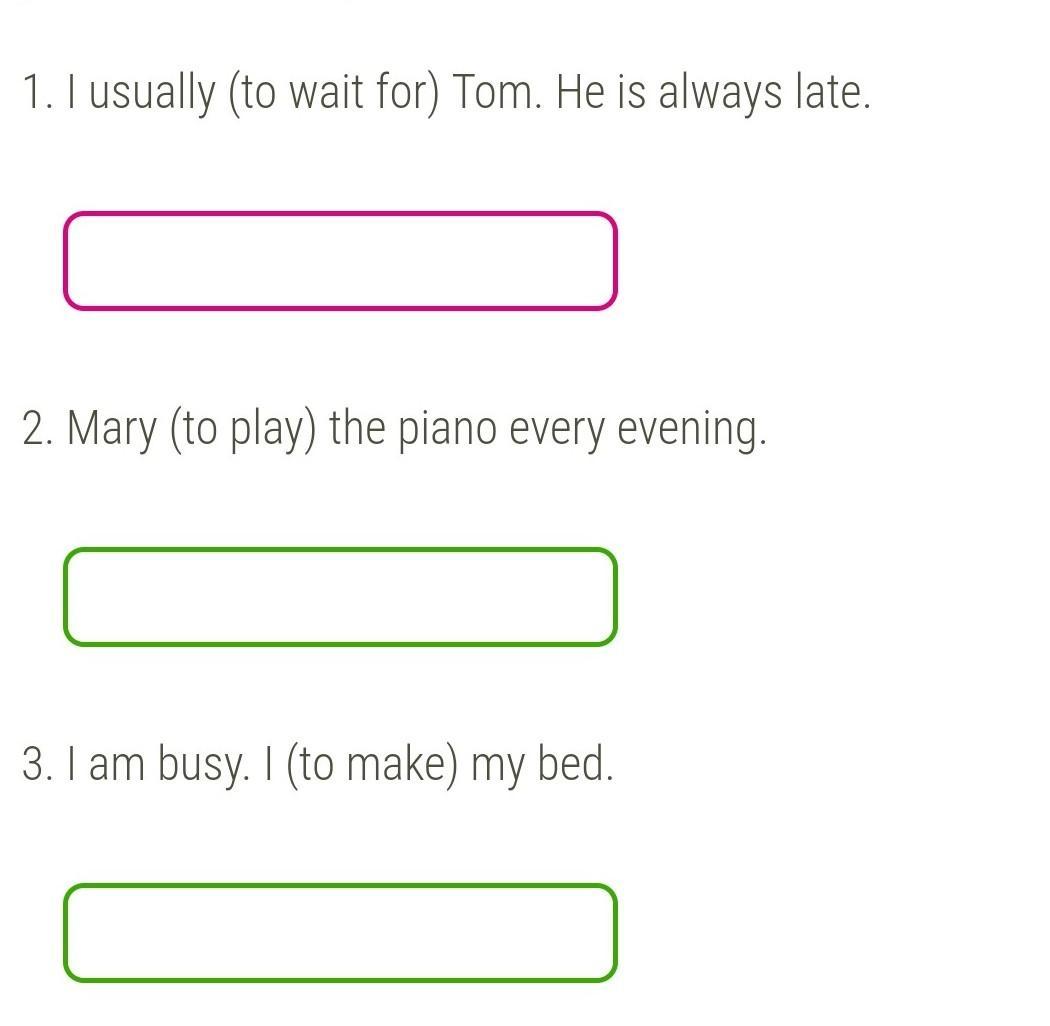Click the question number '2.'
Screen dimensions: 1050x1026
point(38,431)
